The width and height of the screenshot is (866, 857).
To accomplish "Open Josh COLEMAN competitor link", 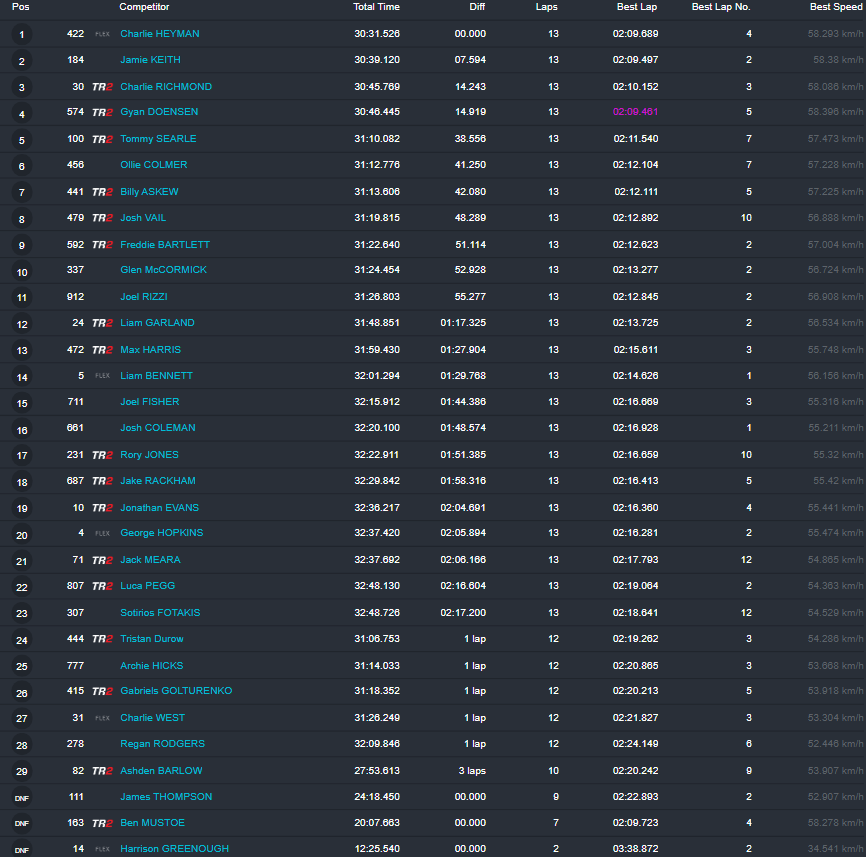I will [158, 427].
